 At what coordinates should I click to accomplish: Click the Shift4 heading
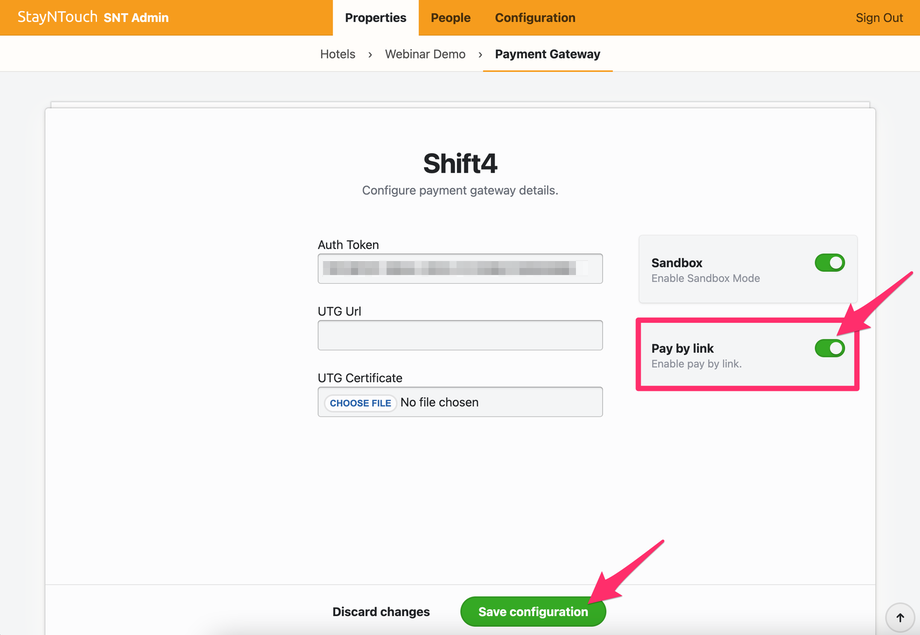[x=460, y=163]
